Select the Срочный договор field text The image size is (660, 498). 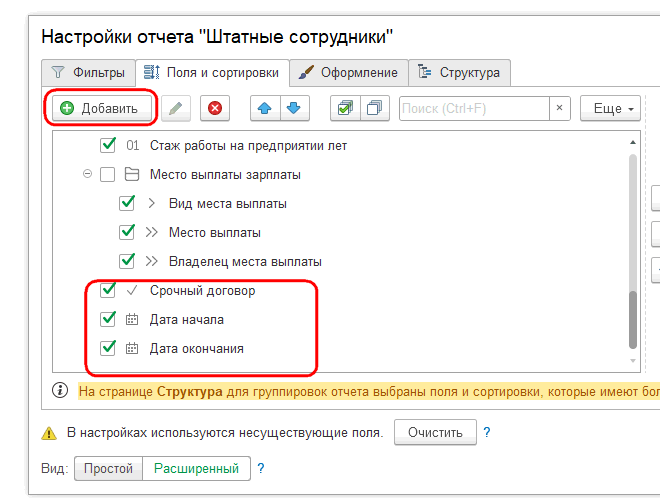[x=202, y=290]
